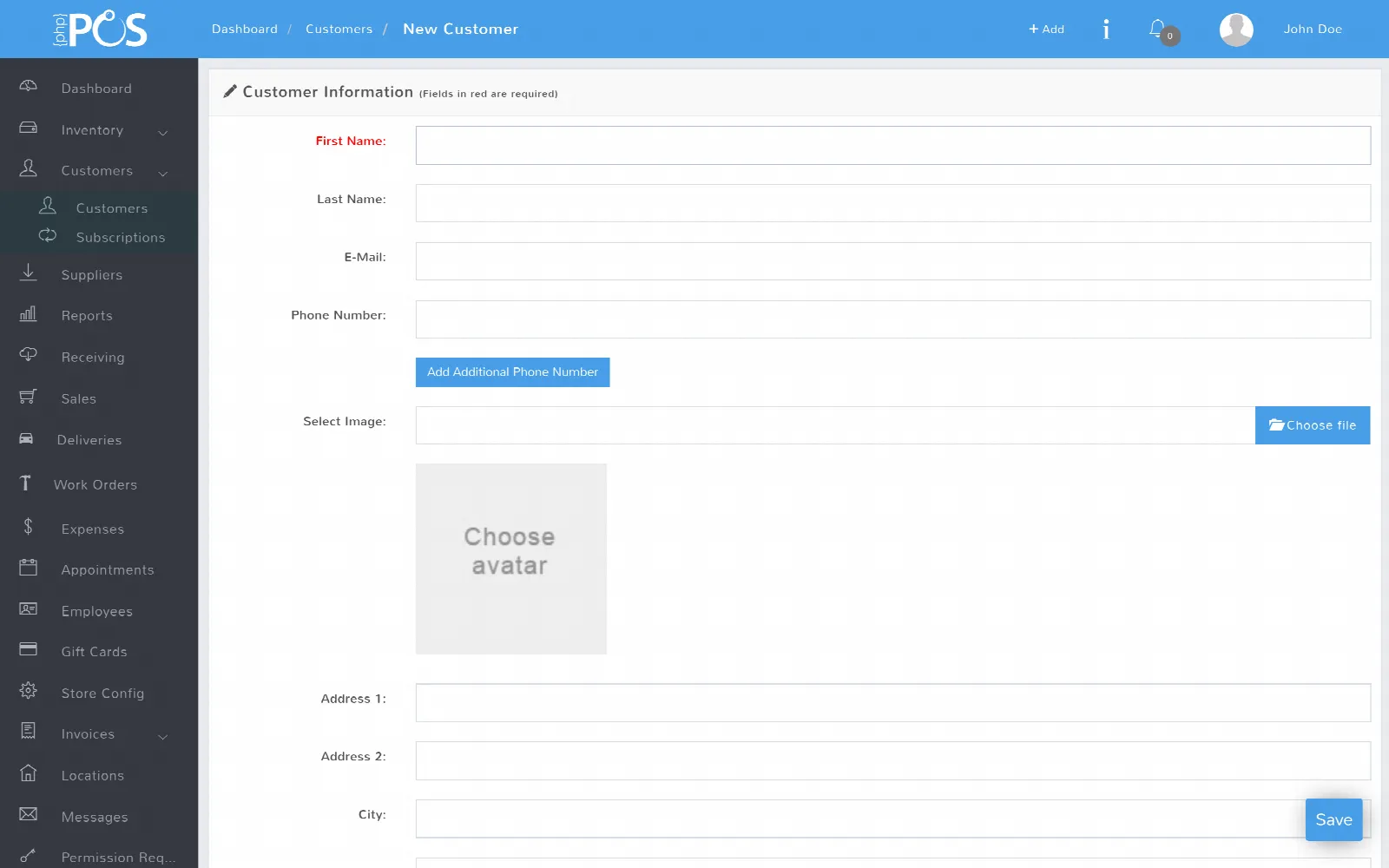This screenshot has width=1389, height=868.
Task: Focus the Phone Number field
Action: point(892,319)
